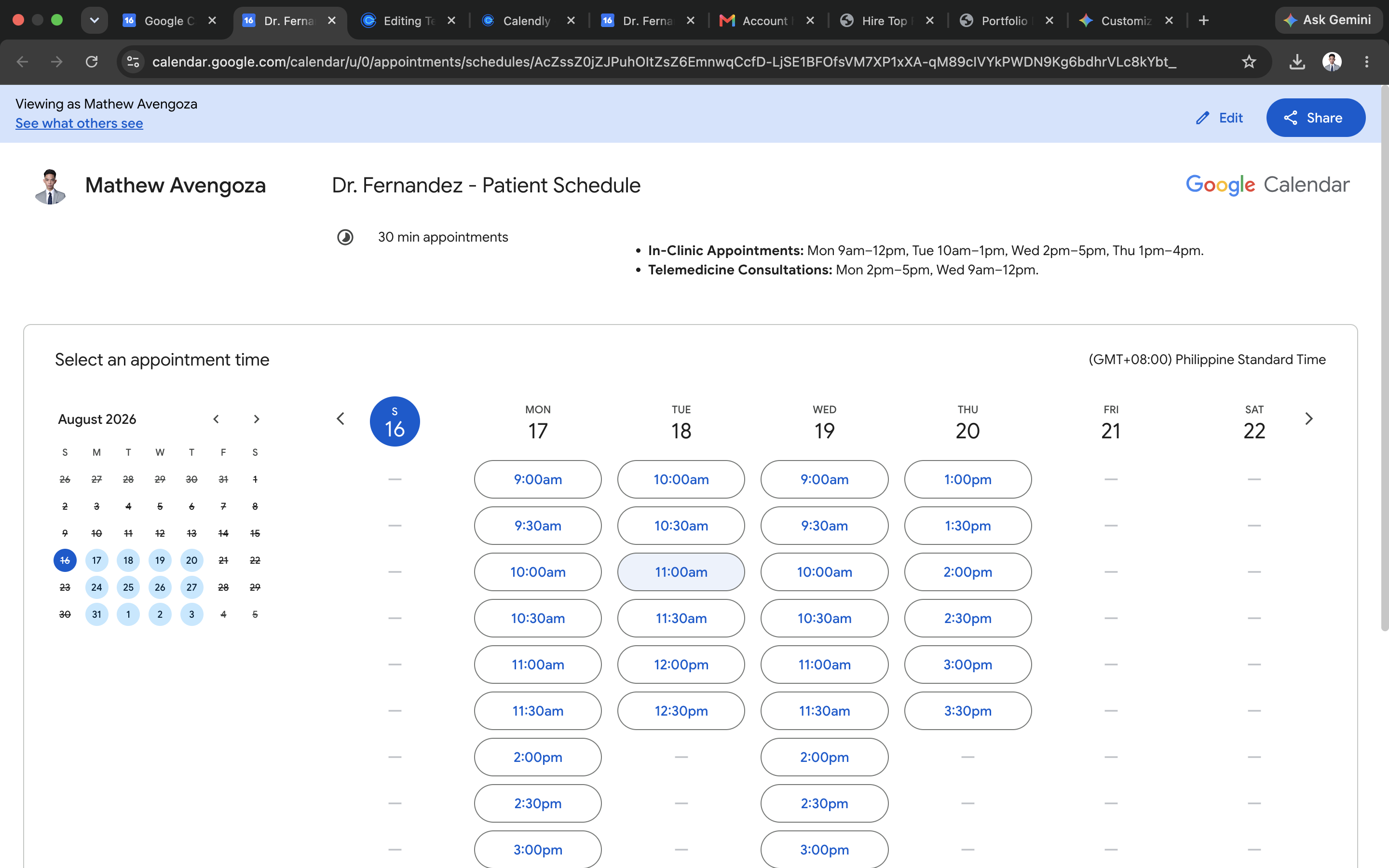
Task: Open See what others see link
Action: tap(79, 123)
